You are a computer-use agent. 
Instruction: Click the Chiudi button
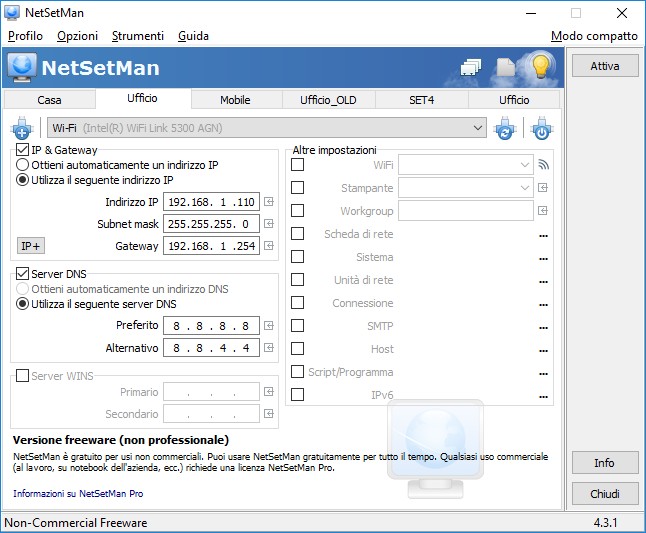[x=605, y=493]
